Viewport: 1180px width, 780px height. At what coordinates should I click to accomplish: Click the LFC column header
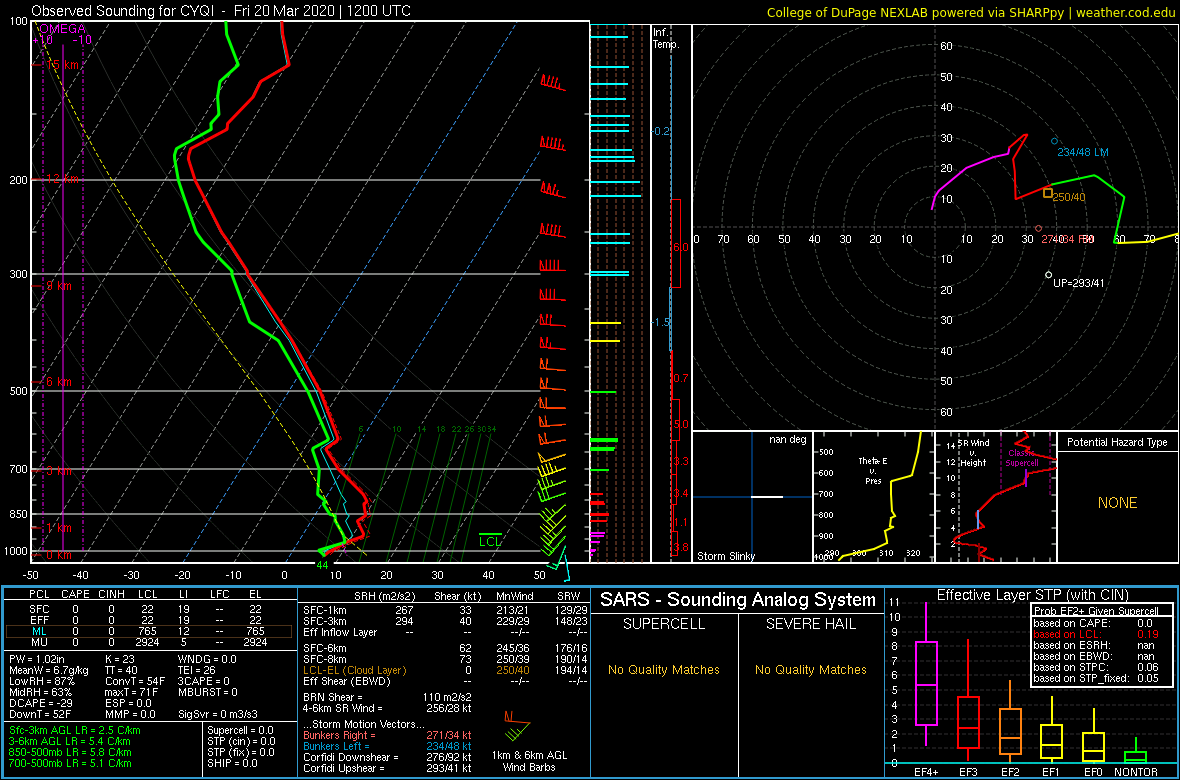click(220, 595)
